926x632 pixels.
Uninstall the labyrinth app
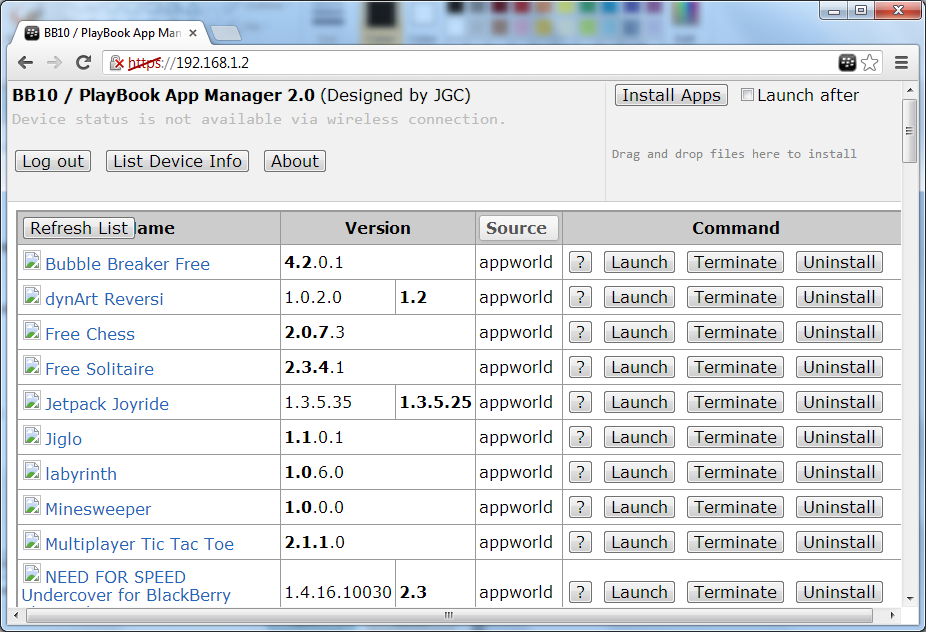[839, 473]
